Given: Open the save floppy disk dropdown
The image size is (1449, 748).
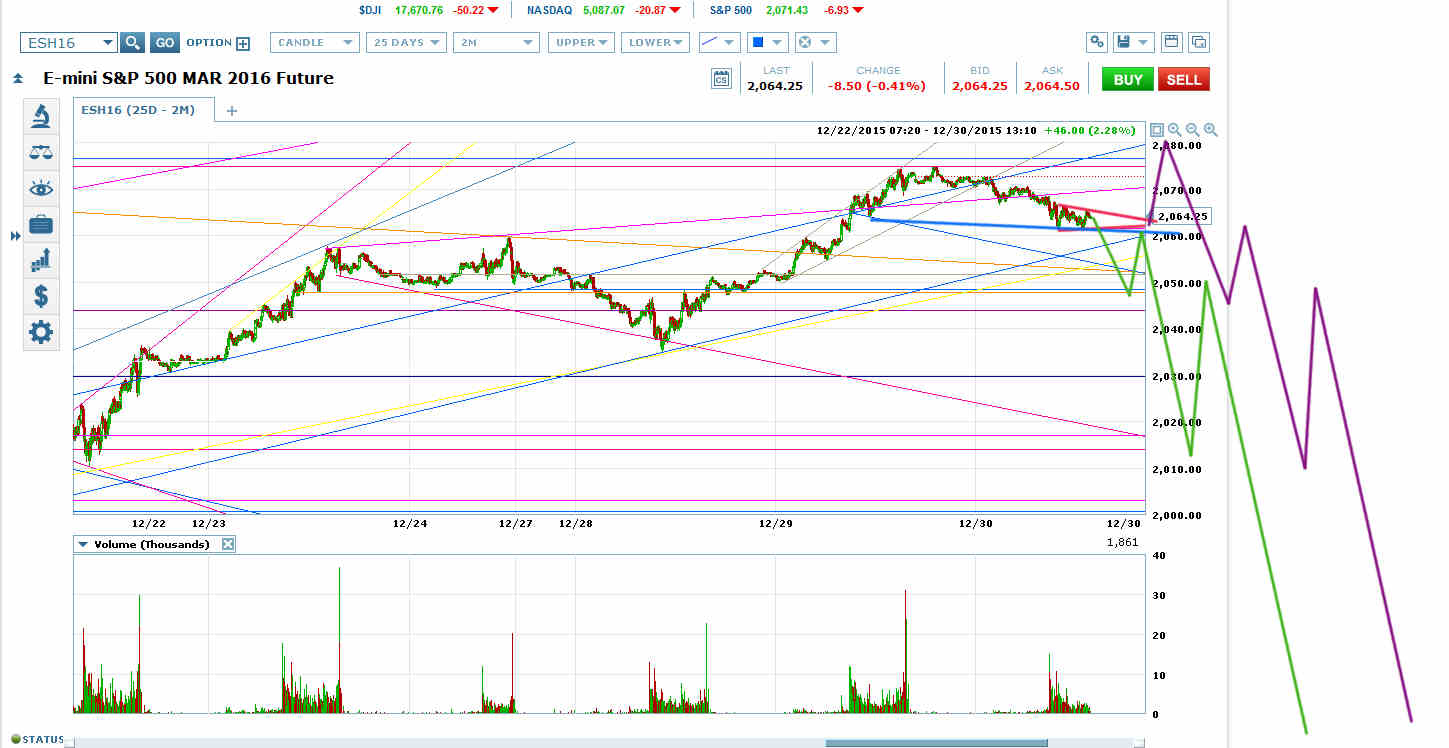Looking at the screenshot, I should 1134,43.
